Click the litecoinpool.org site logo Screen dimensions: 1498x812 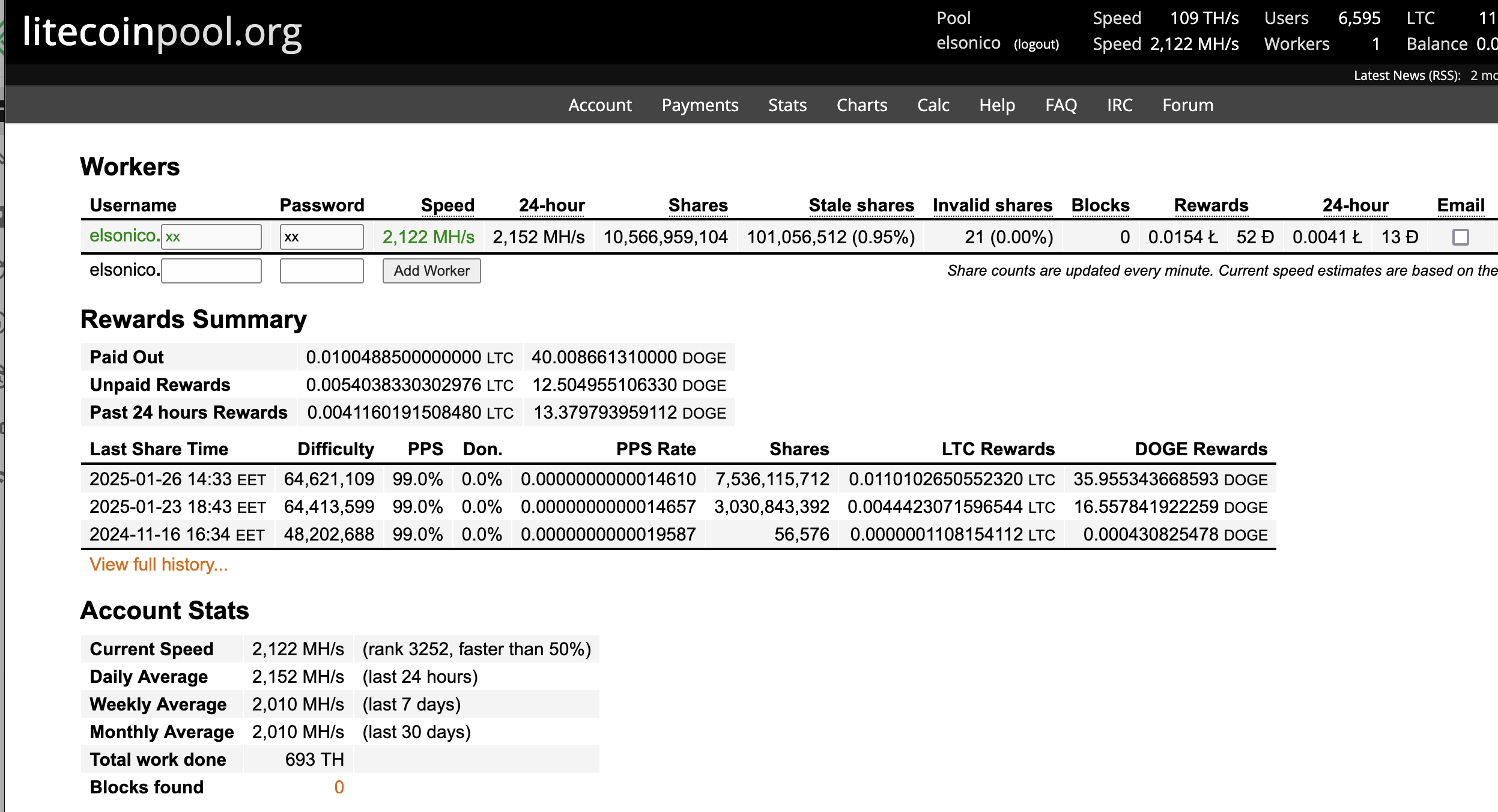tap(162, 32)
